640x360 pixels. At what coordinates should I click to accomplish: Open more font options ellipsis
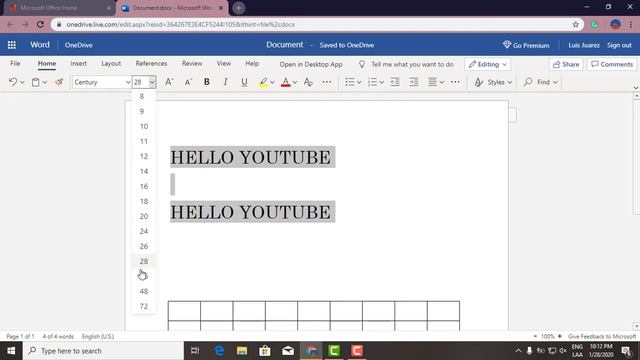327,82
